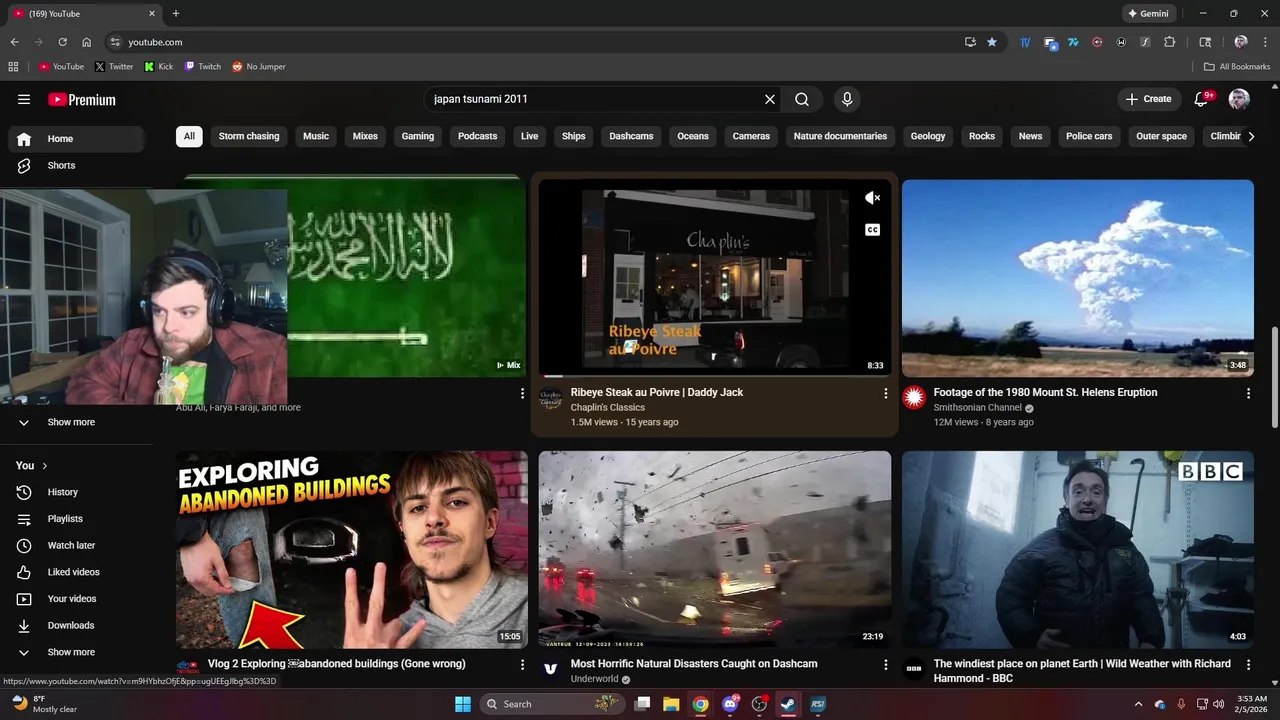
Task: Open the Underworld channel avatar
Action: (x=551, y=669)
